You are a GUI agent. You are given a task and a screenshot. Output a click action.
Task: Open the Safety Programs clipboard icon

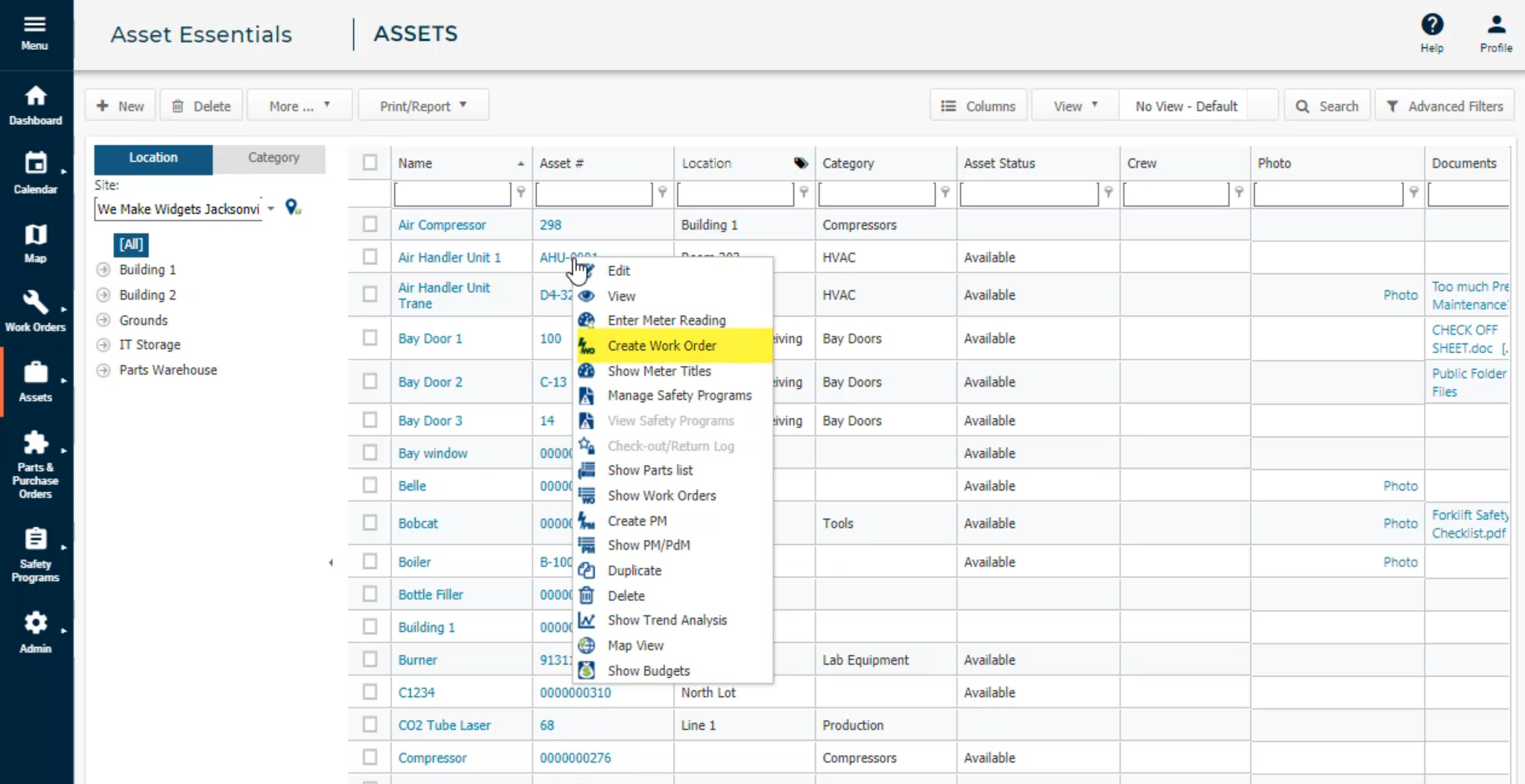pos(35,540)
